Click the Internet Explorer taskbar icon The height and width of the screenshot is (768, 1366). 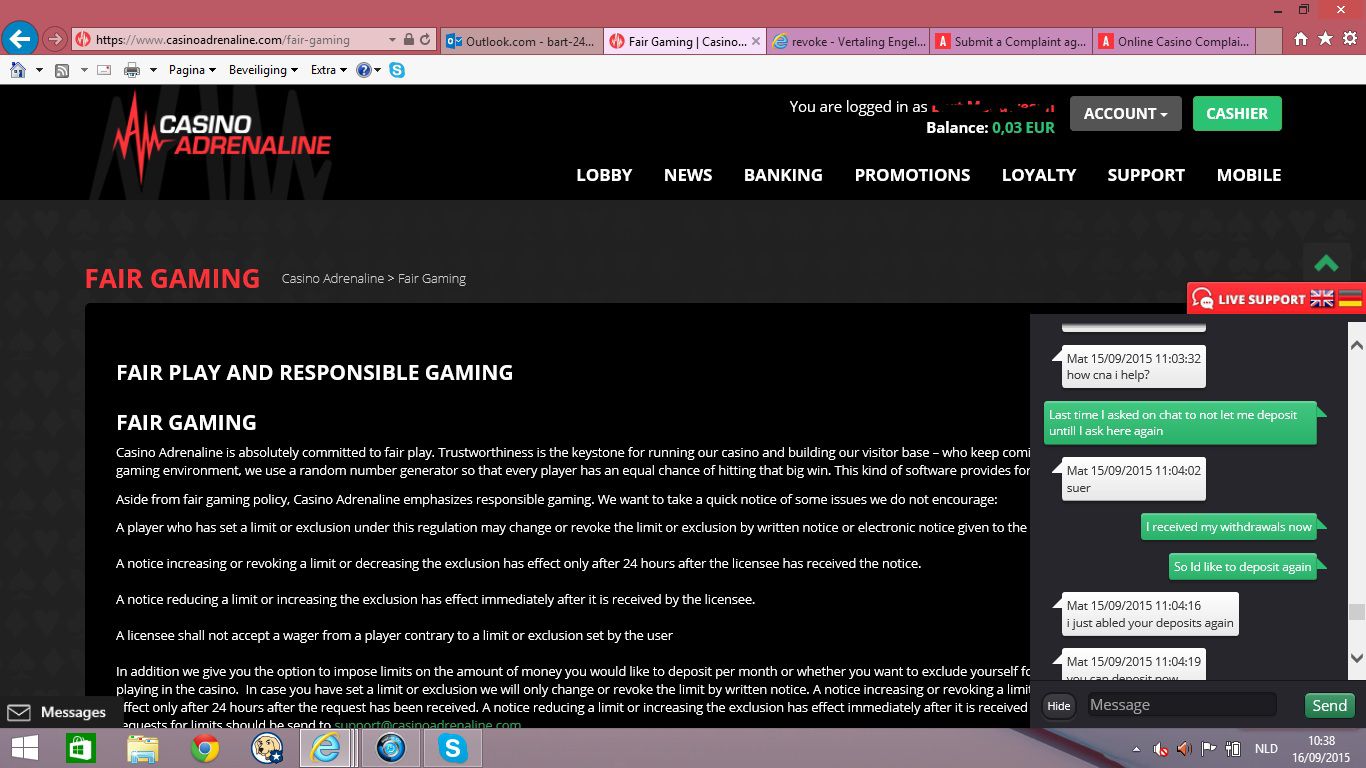(x=325, y=748)
